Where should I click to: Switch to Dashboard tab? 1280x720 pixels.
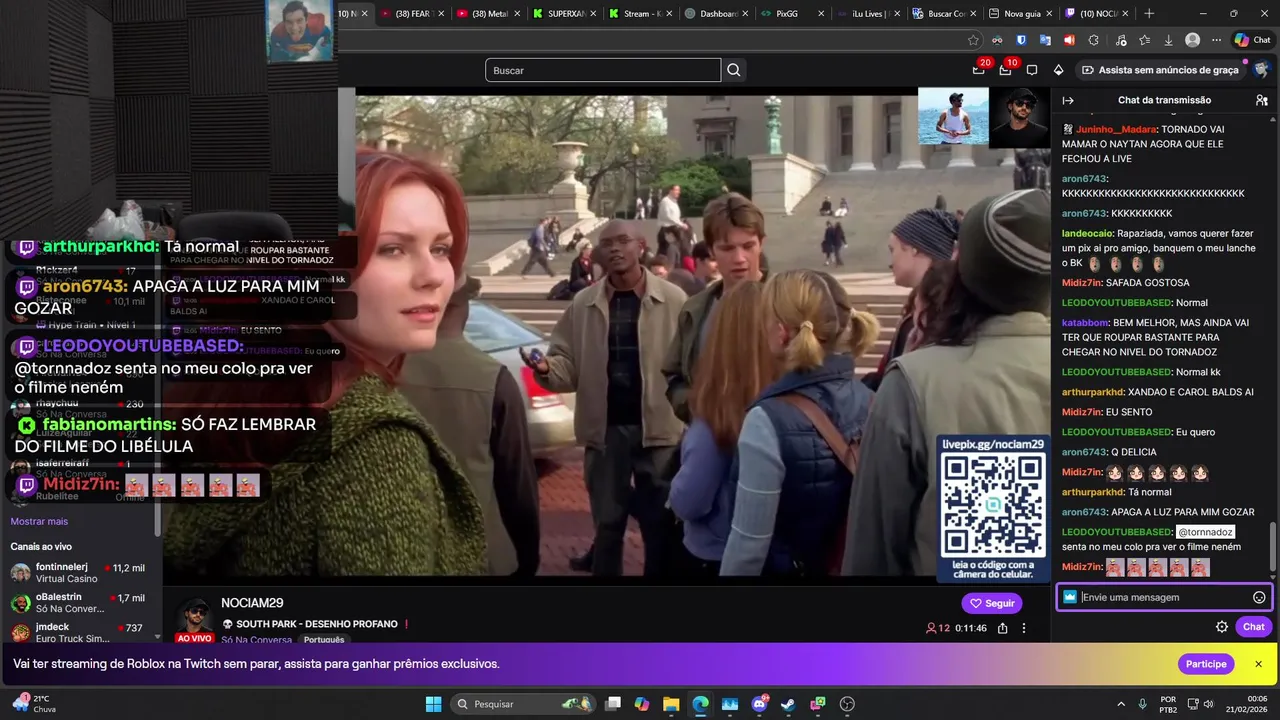point(718,13)
